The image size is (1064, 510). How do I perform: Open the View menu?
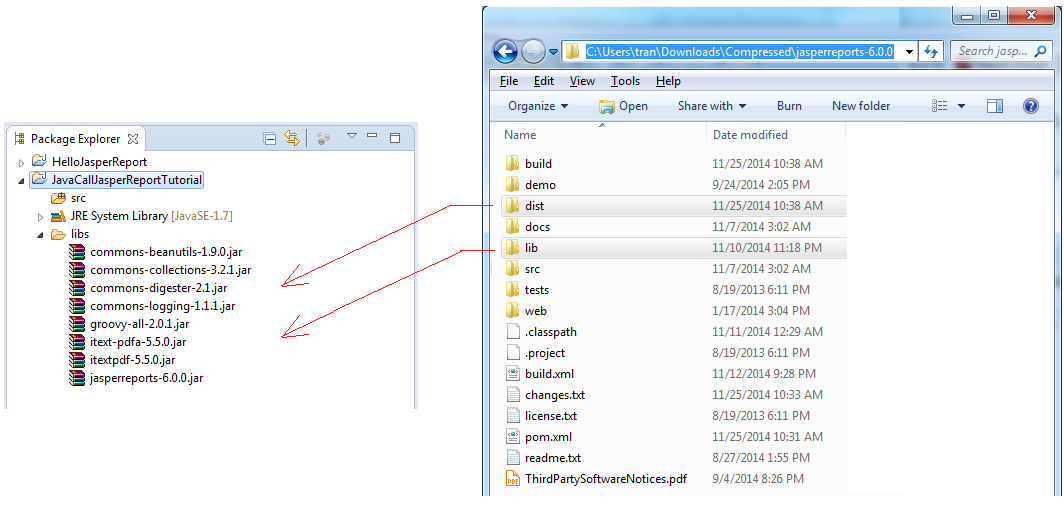(582, 81)
